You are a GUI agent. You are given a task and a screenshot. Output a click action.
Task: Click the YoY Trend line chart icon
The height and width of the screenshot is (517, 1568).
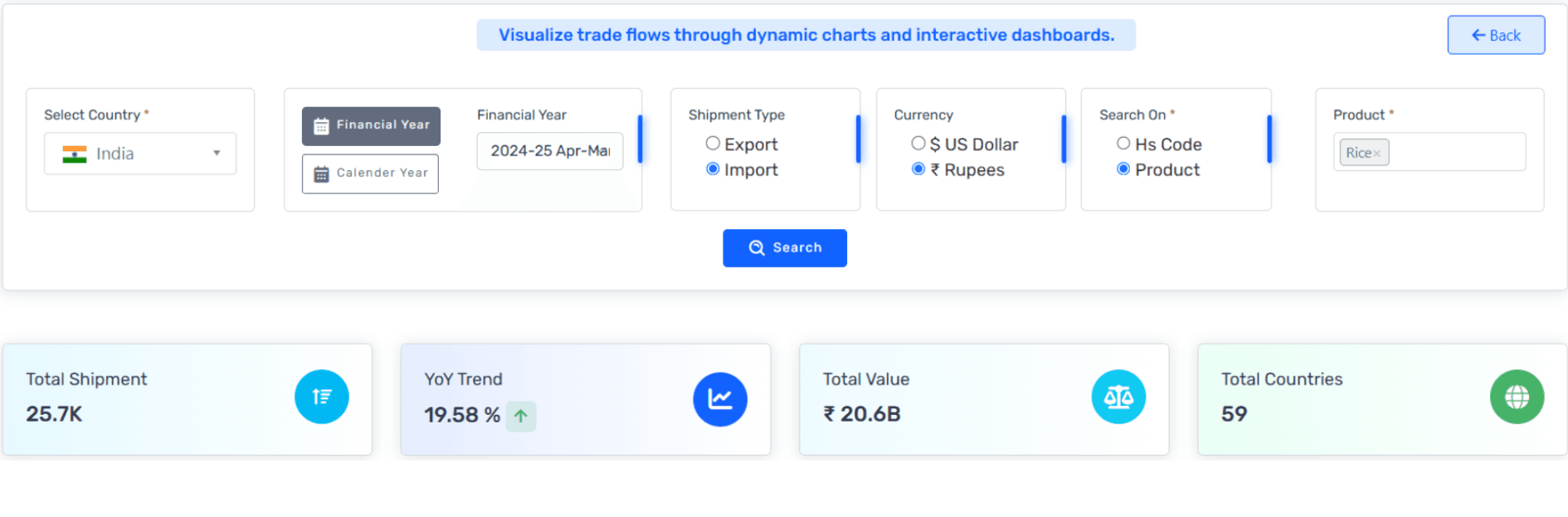[x=720, y=398]
